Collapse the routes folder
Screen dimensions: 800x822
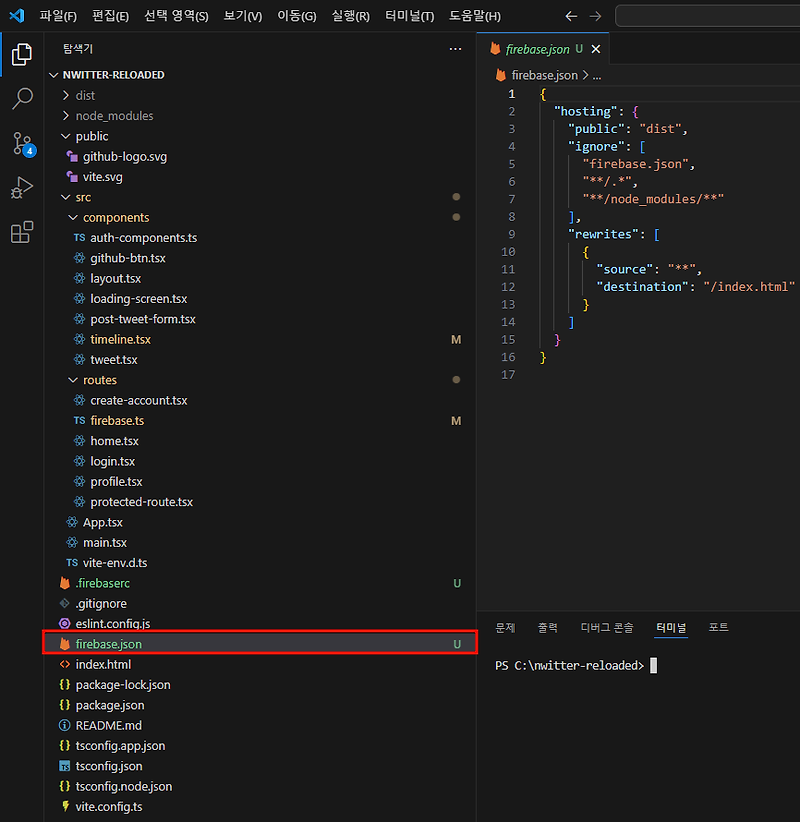(x=73, y=380)
